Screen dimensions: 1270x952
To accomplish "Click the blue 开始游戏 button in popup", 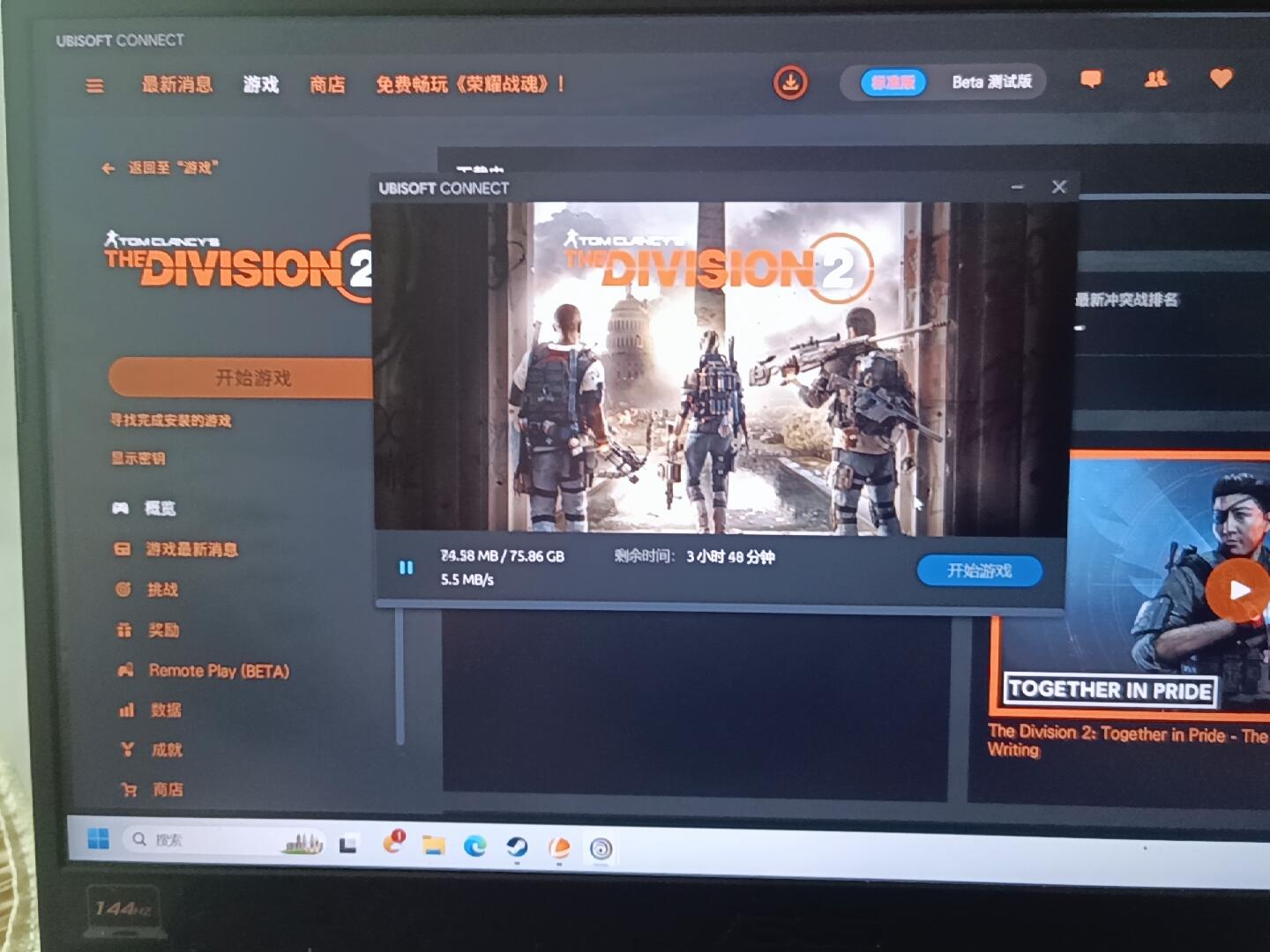I will [x=979, y=571].
